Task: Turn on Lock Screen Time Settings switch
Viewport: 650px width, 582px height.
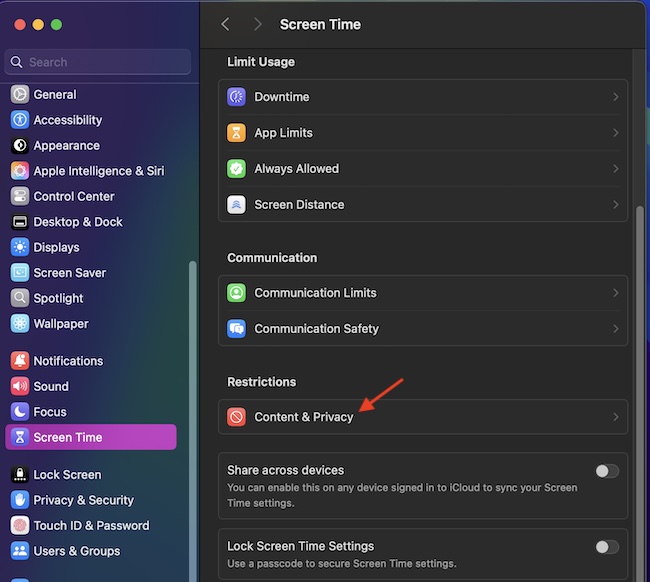Action: click(606, 547)
